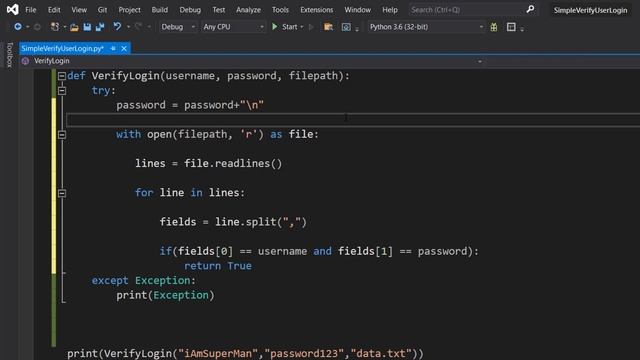This screenshot has width=640, height=360.
Task: Open the Extensions menu
Action: tap(316, 9)
